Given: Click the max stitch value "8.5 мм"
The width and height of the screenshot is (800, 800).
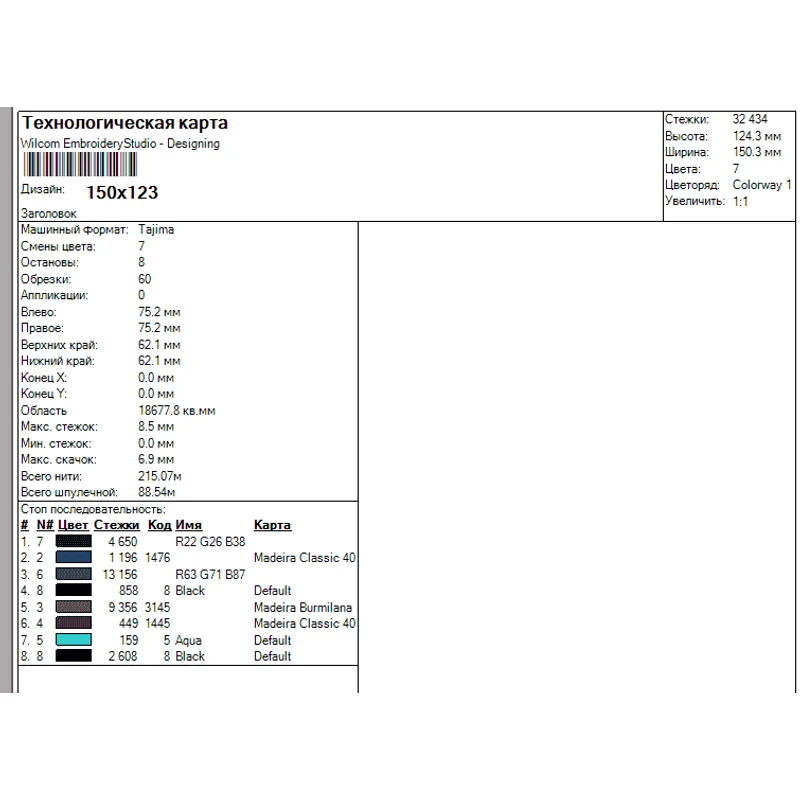Looking at the screenshot, I should click(x=156, y=427).
